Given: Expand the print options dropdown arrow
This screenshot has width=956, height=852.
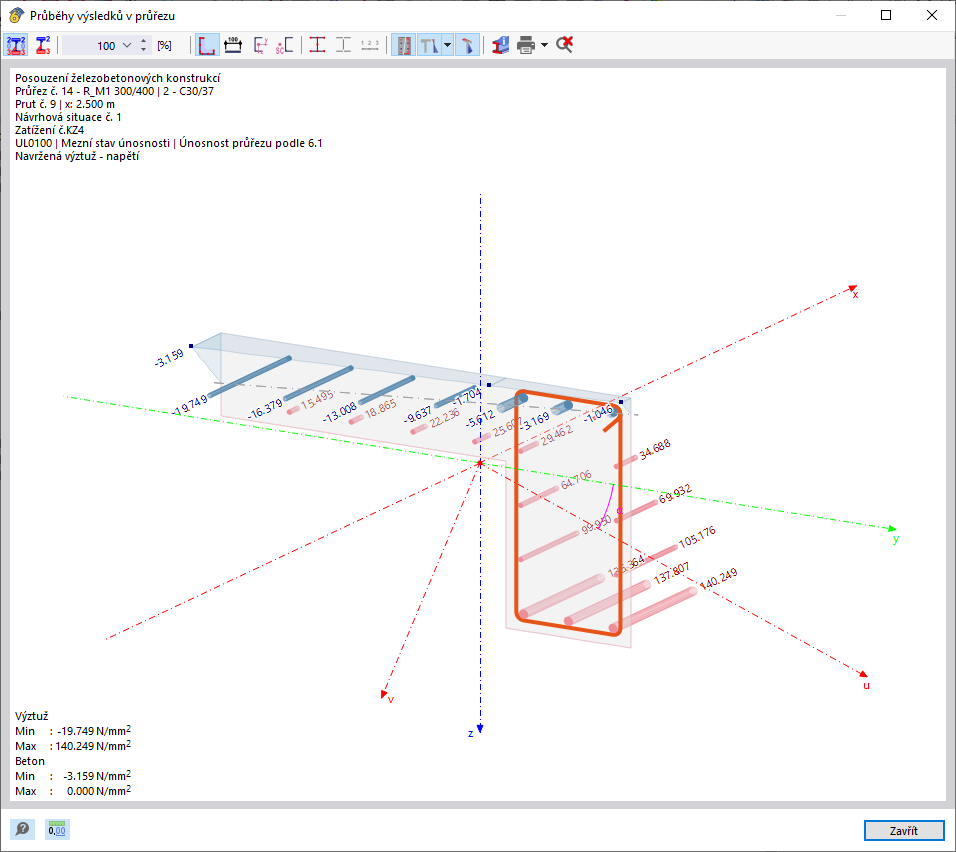Looking at the screenshot, I should click(544, 45).
